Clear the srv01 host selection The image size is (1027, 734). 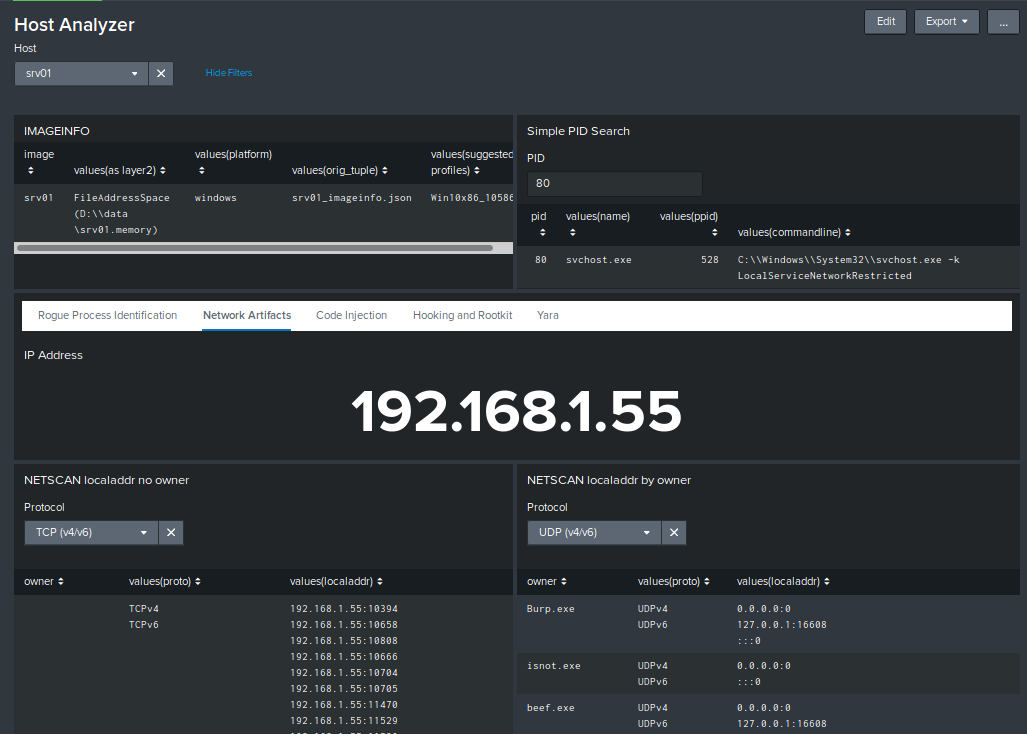161,73
